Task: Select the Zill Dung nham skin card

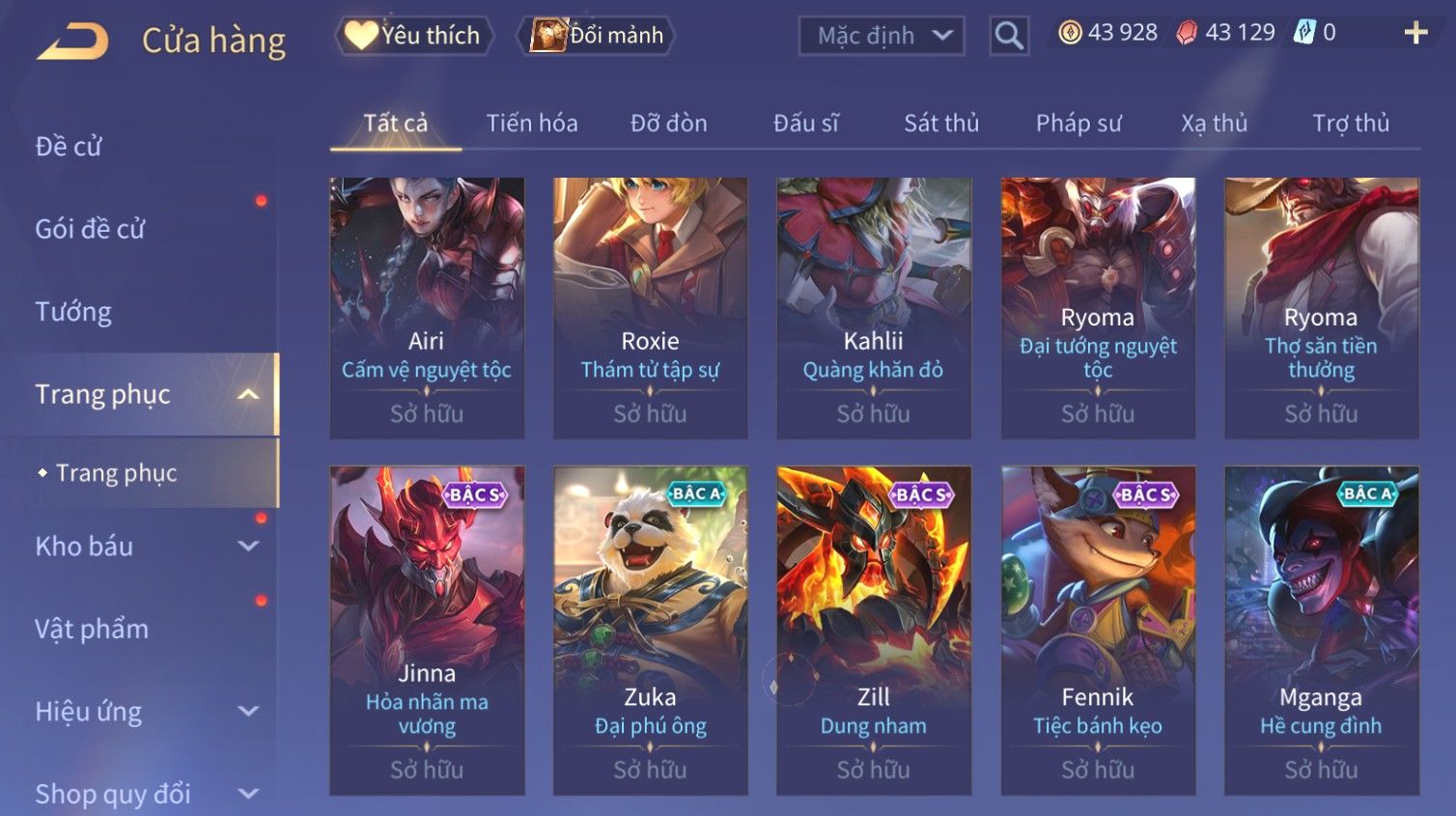Action: tap(874, 631)
